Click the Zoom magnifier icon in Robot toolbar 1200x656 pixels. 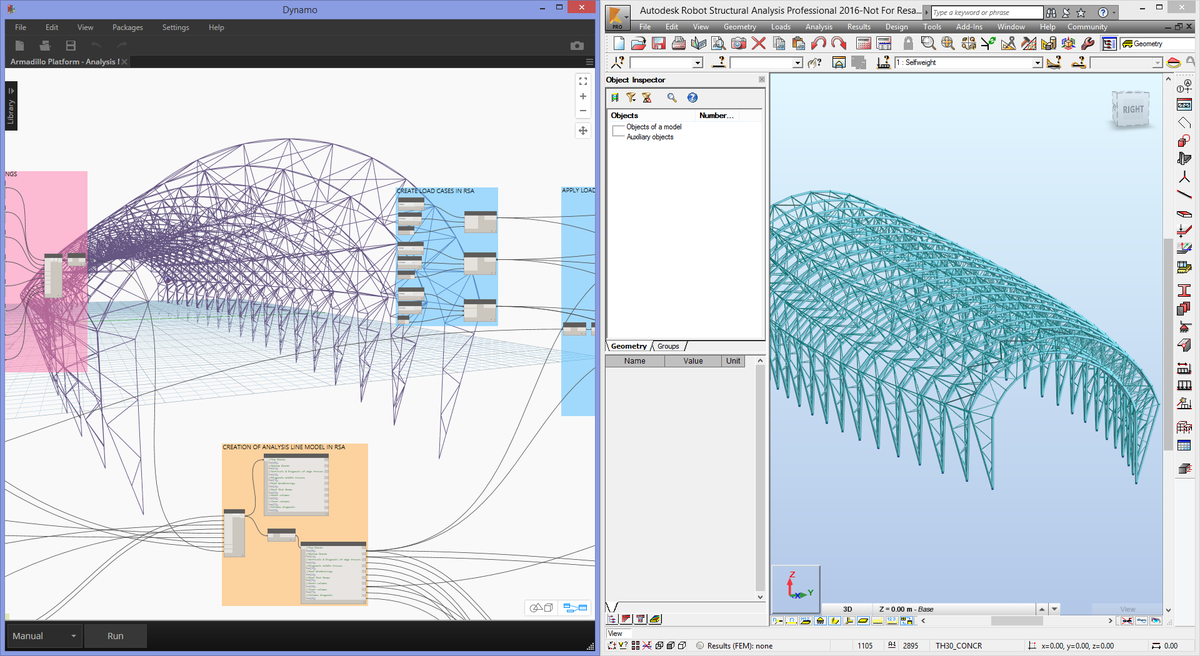928,44
